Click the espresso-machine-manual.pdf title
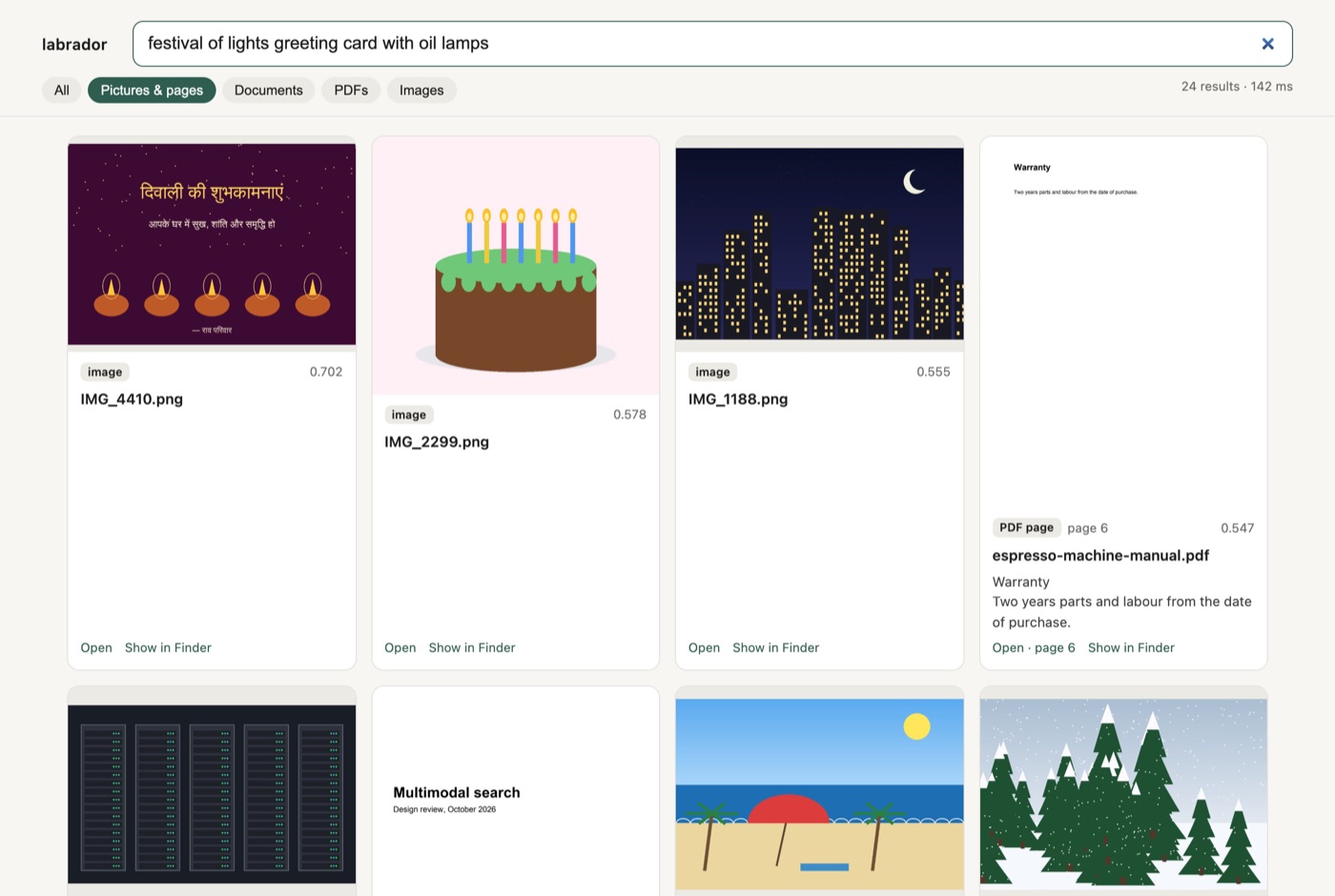1335x896 pixels. [1100, 556]
